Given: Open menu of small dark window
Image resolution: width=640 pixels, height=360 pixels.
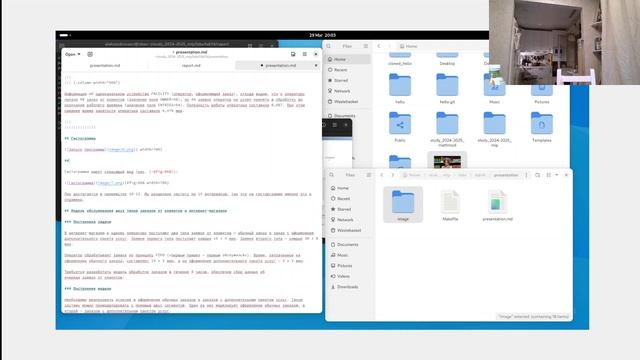Looking at the screenshot, I should [335, 125].
